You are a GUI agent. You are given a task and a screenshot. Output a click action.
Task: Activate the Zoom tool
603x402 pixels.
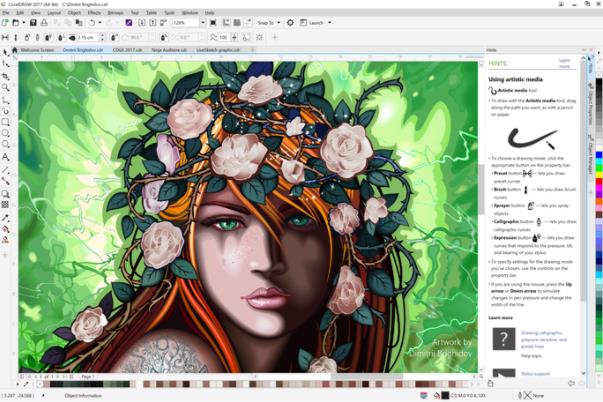[x=6, y=87]
